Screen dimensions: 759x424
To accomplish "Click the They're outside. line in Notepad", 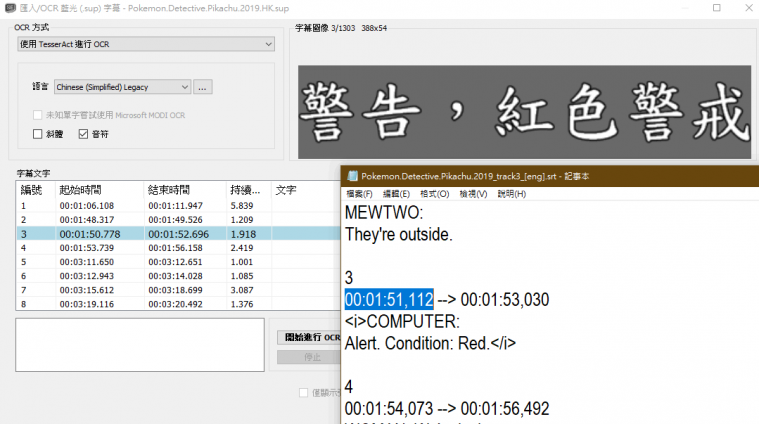I will tap(398, 234).
